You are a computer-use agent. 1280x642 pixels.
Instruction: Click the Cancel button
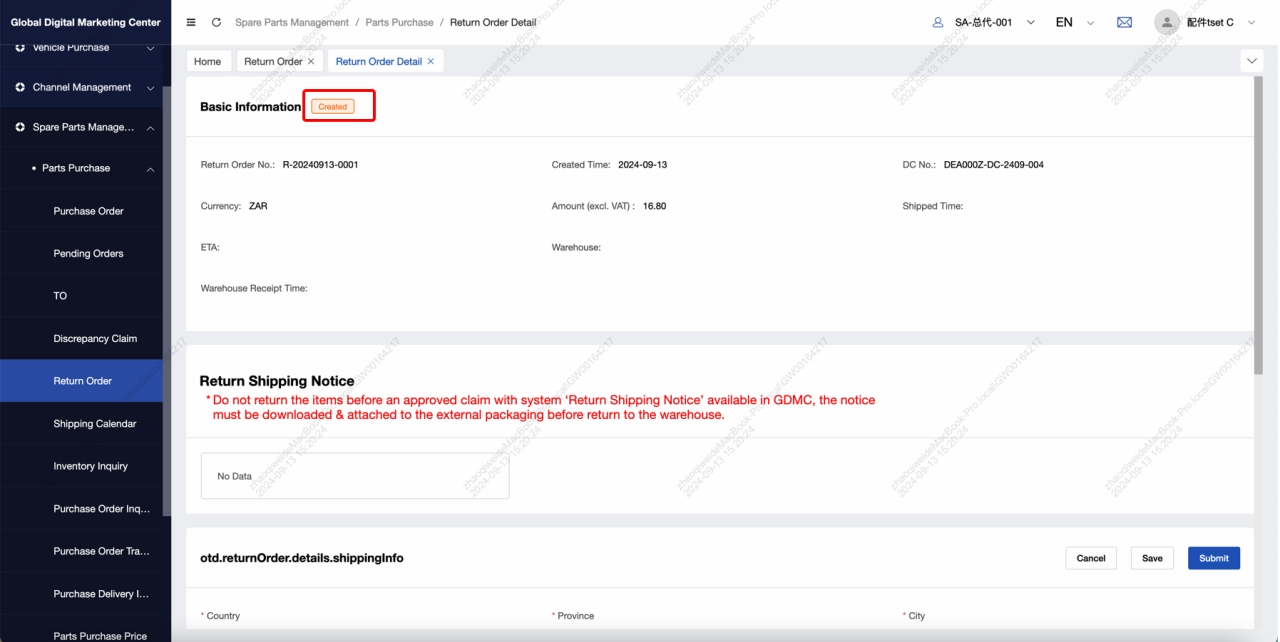click(x=1091, y=558)
